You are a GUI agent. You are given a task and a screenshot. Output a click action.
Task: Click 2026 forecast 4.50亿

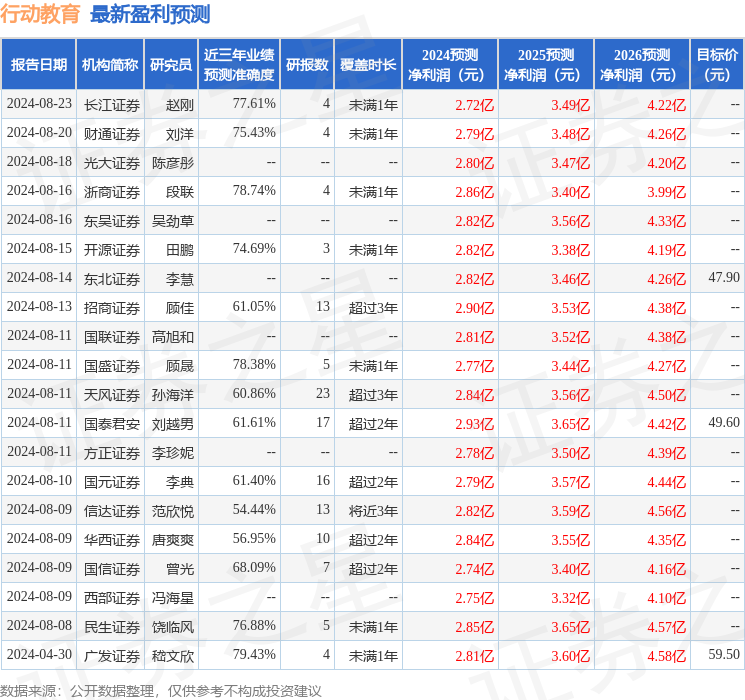click(667, 395)
